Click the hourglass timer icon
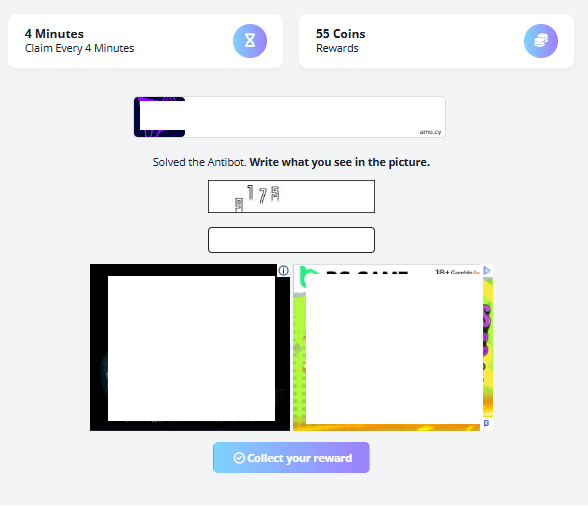This screenshot has height=508, width=588. click(250, 41)
